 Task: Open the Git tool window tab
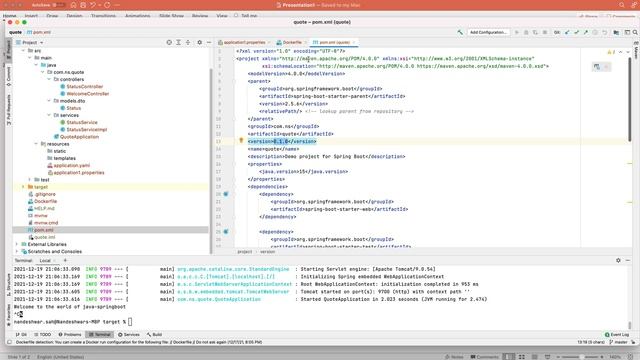tap(21, 334)
